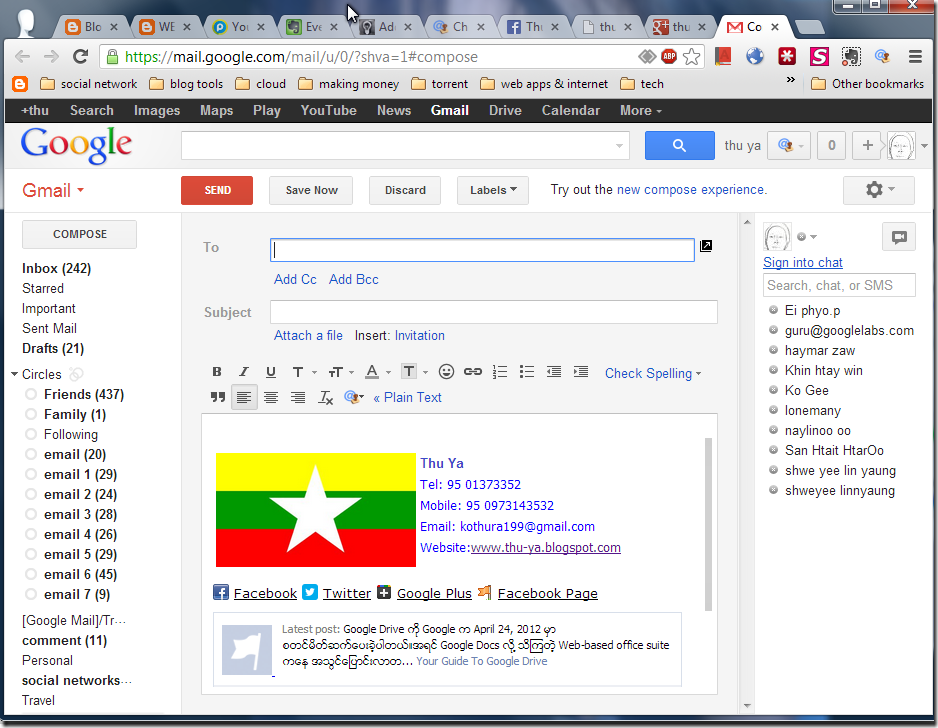Open AdBlock Plus extension icon
Viewport: 938px width, 728px height.
pyautogui.click(x=669, y=57)
